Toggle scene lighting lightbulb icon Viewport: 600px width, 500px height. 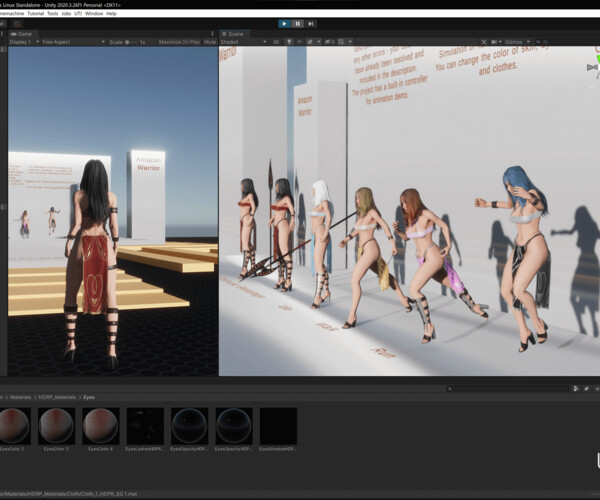[x=289, y=42]
